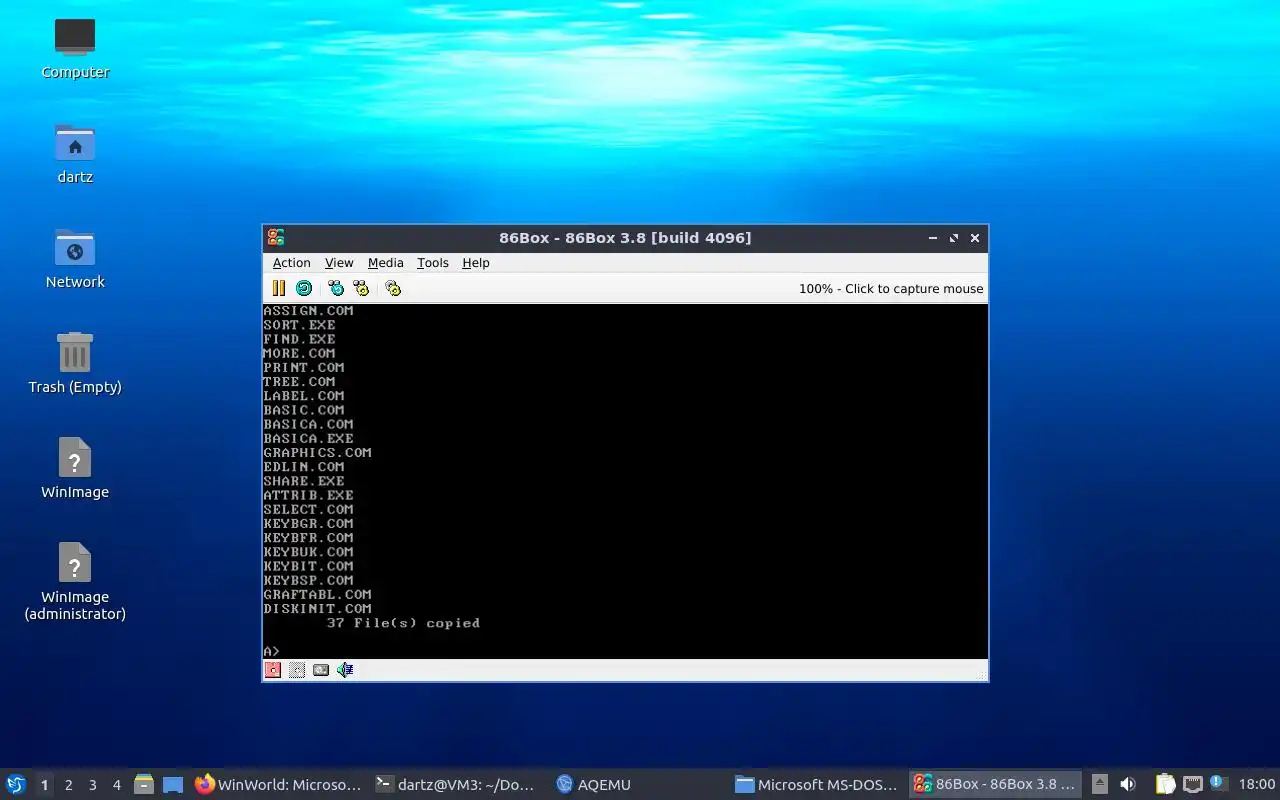Open the Help menu
1280x800 pixels.
476,263
